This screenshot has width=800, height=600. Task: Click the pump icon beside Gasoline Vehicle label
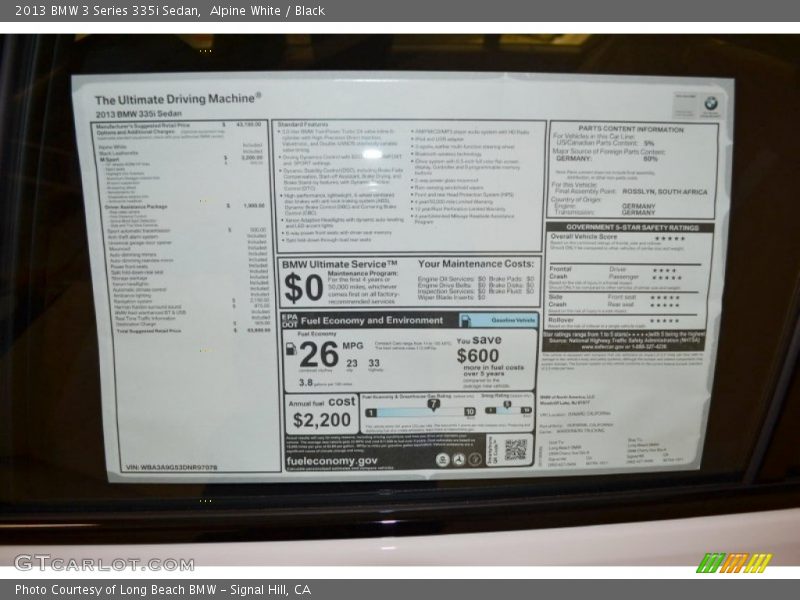tap(465, 320)
